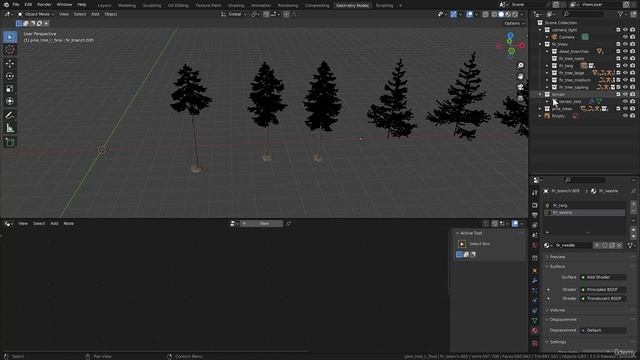Open the View Layer properties tab
This screenshot has height=360, width=640.
click(x=535, y=225)
